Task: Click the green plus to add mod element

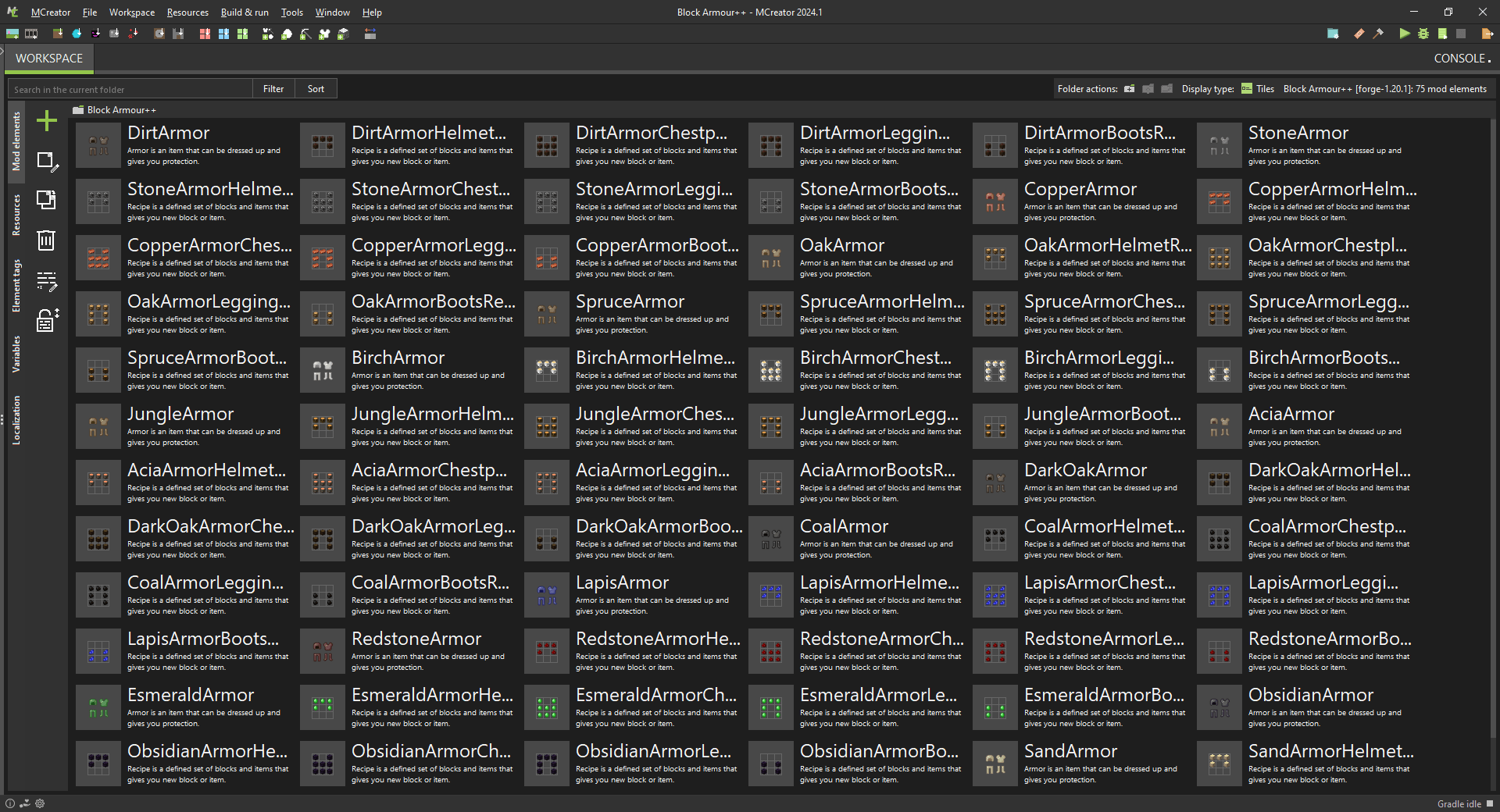Action: (47, 121)
